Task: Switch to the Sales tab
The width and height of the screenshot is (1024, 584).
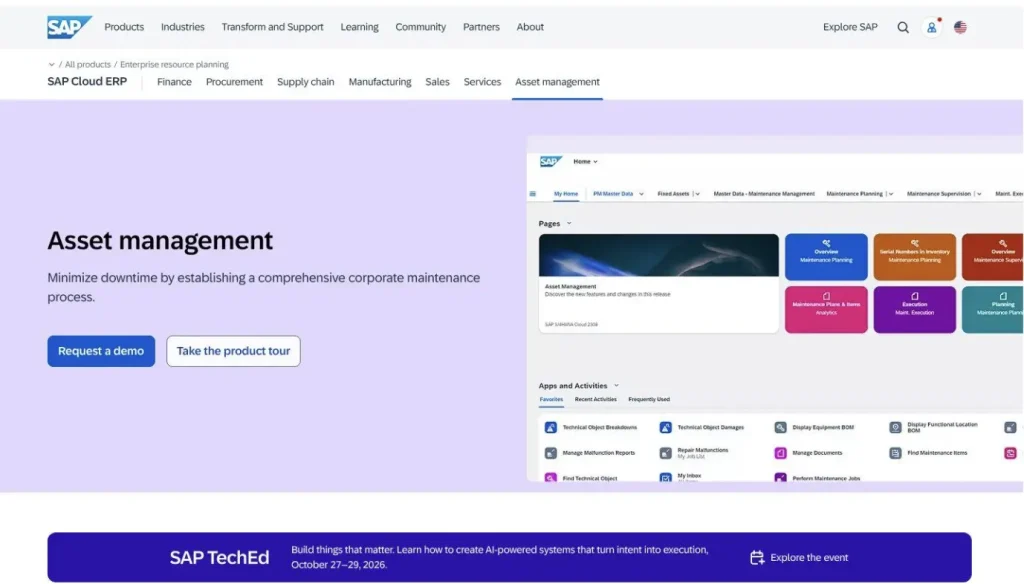Action: click(438, 82)
